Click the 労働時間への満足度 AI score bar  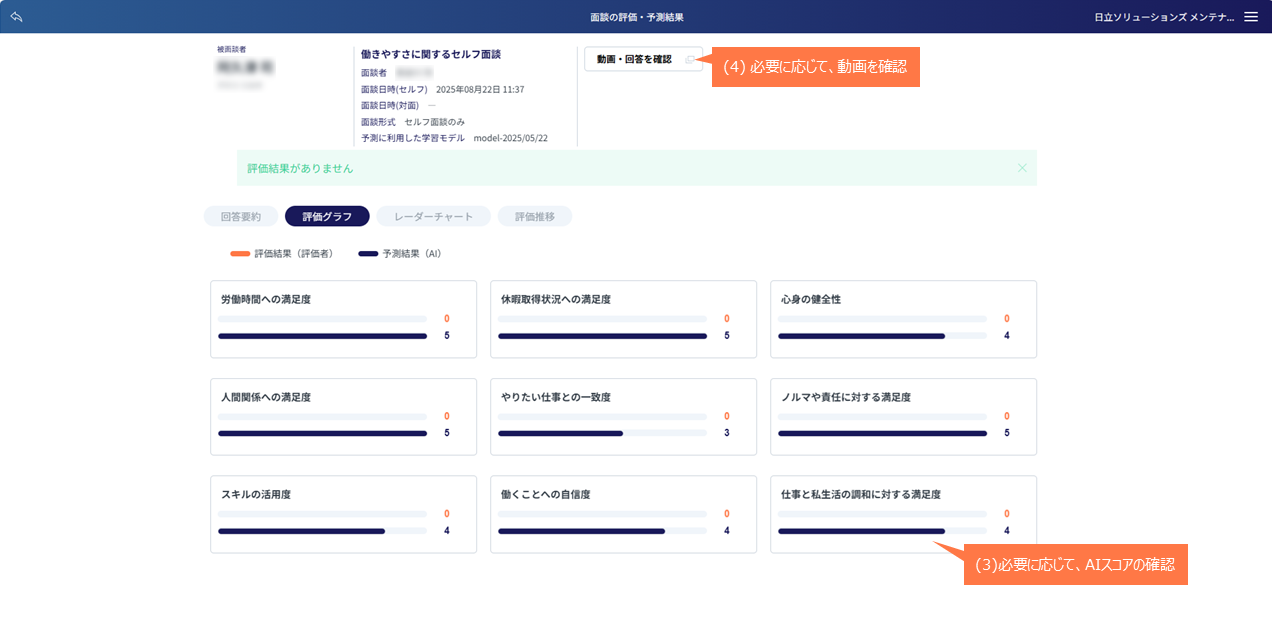click(x=322, y=336)
